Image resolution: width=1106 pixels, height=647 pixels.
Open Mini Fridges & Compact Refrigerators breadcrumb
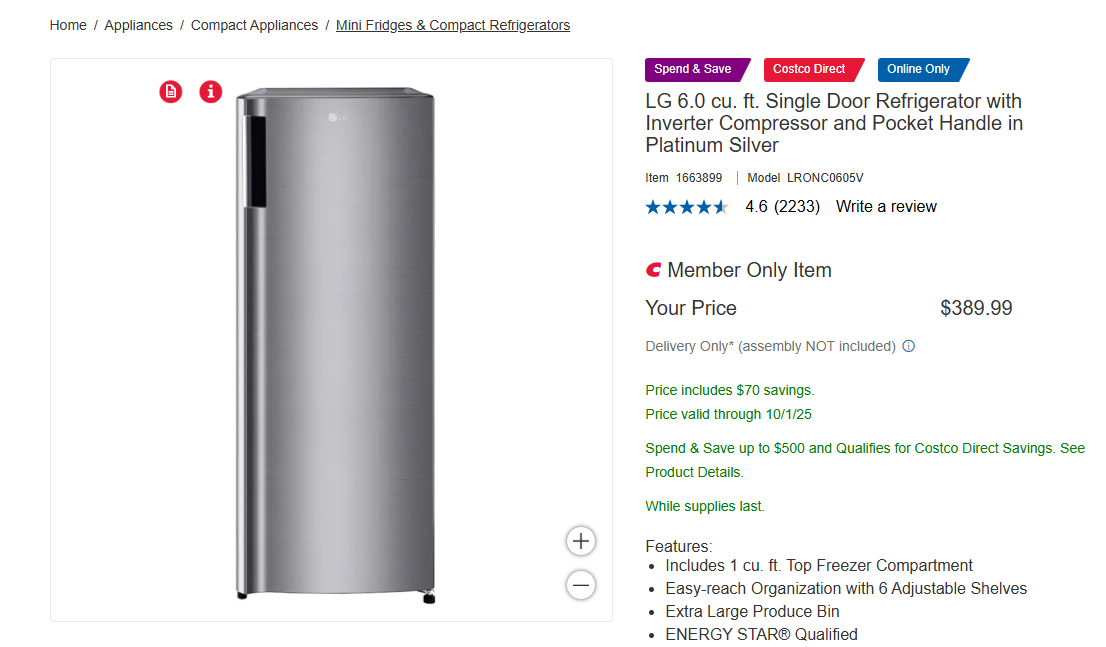(x=453, y=25)
